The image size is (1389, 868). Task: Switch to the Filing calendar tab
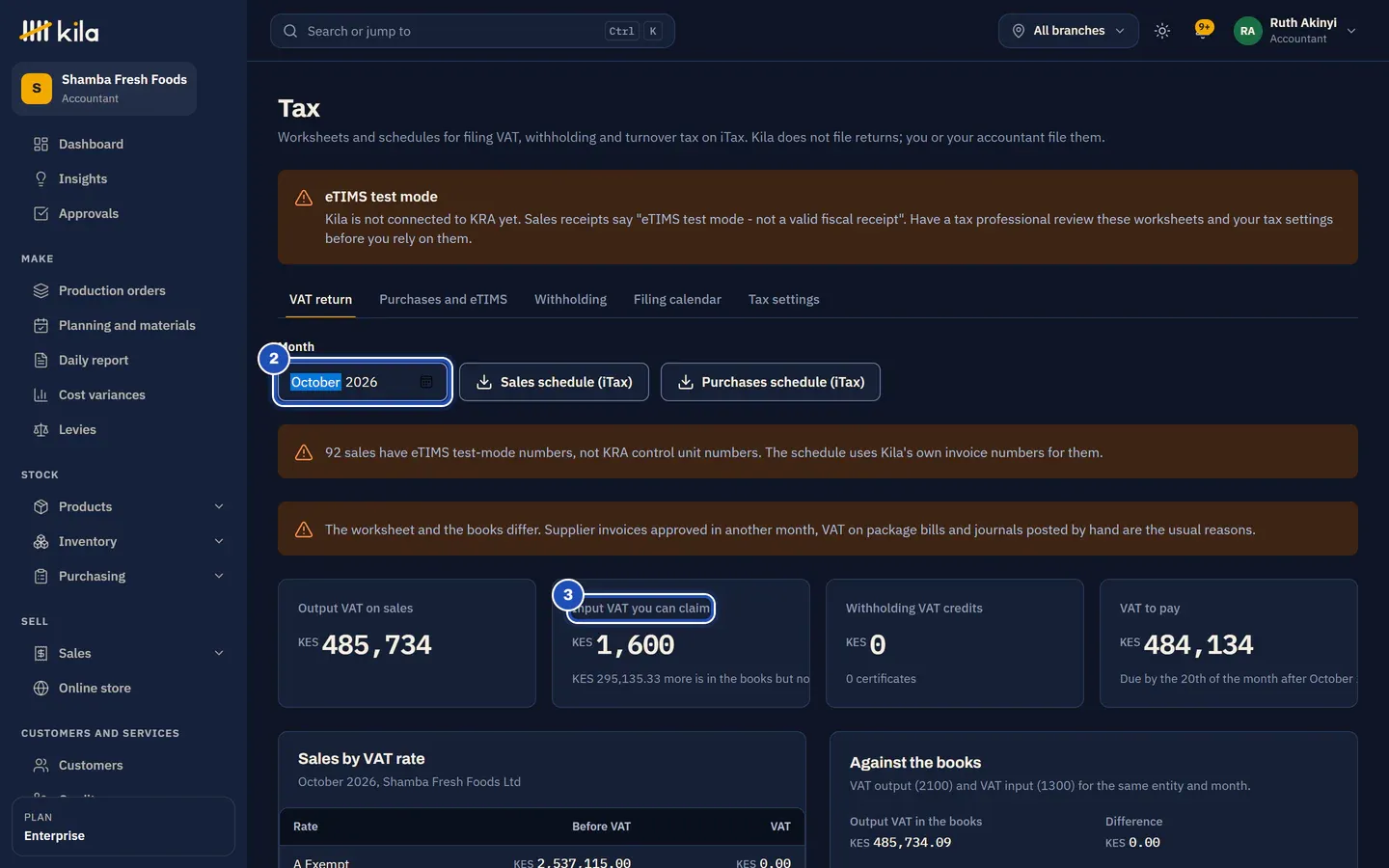pos(677,299)
